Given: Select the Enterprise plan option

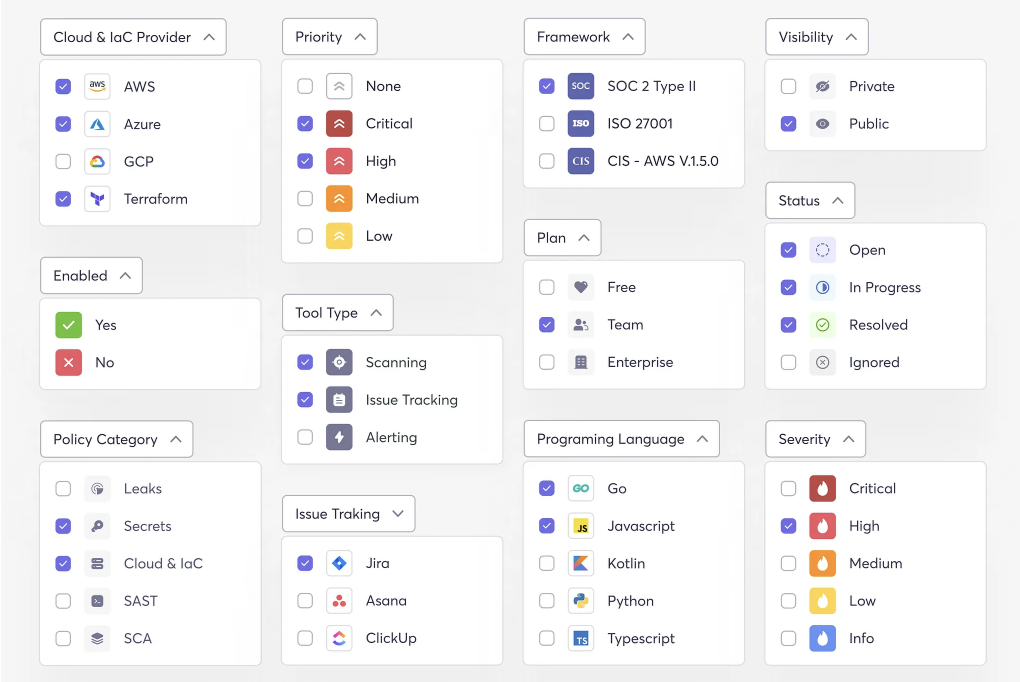Looking at the screenshot, I should point(547,362).
